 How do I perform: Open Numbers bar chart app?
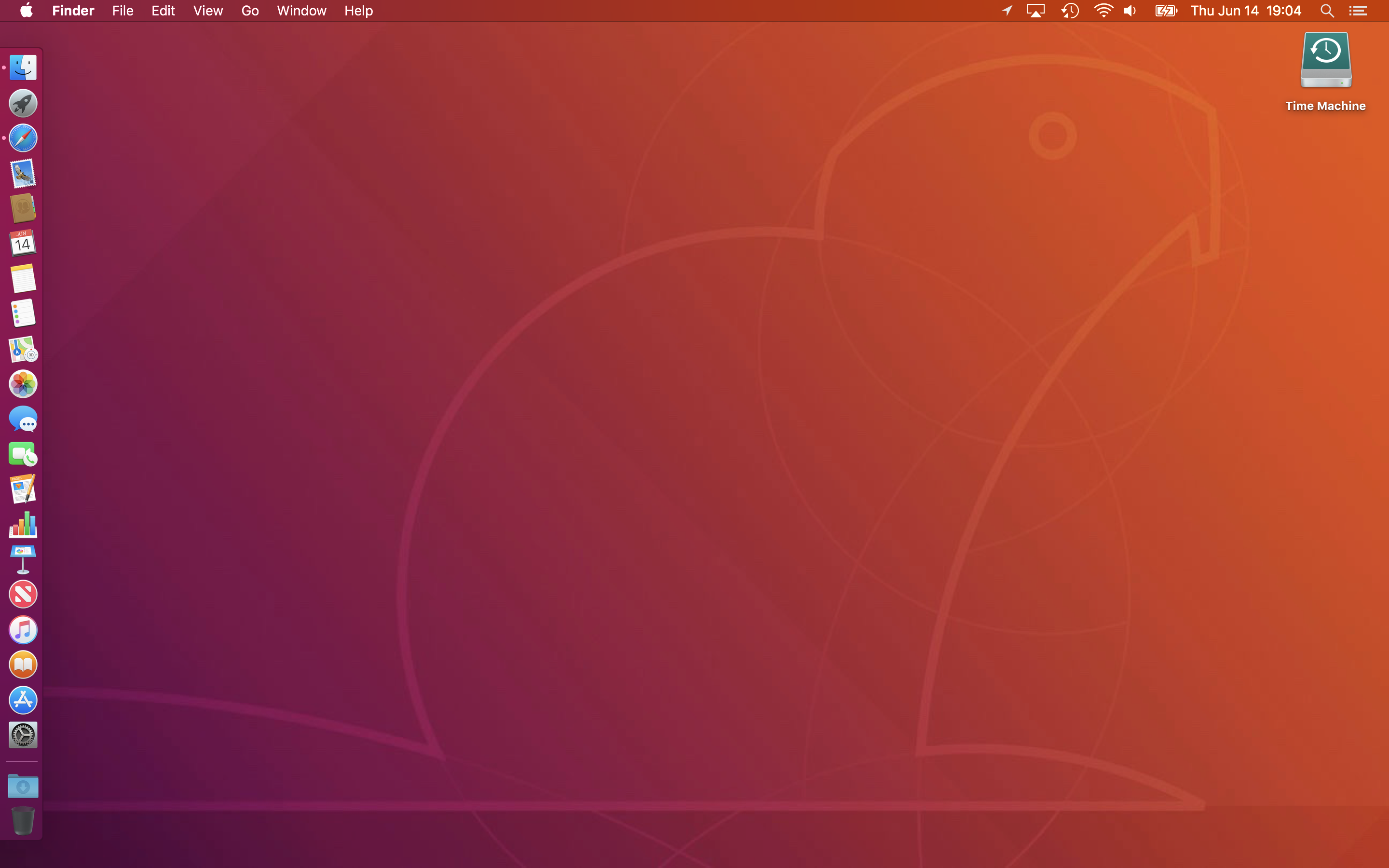pos(23,524)
